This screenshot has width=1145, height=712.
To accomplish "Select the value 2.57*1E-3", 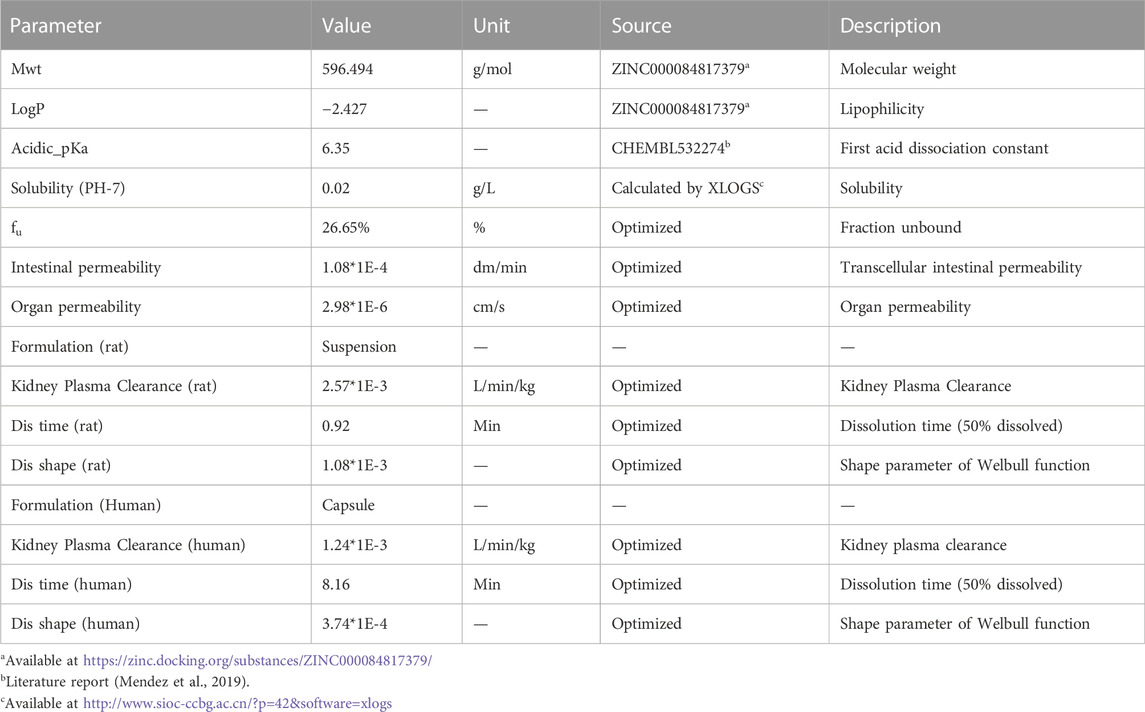I will (x=355, y=386).
